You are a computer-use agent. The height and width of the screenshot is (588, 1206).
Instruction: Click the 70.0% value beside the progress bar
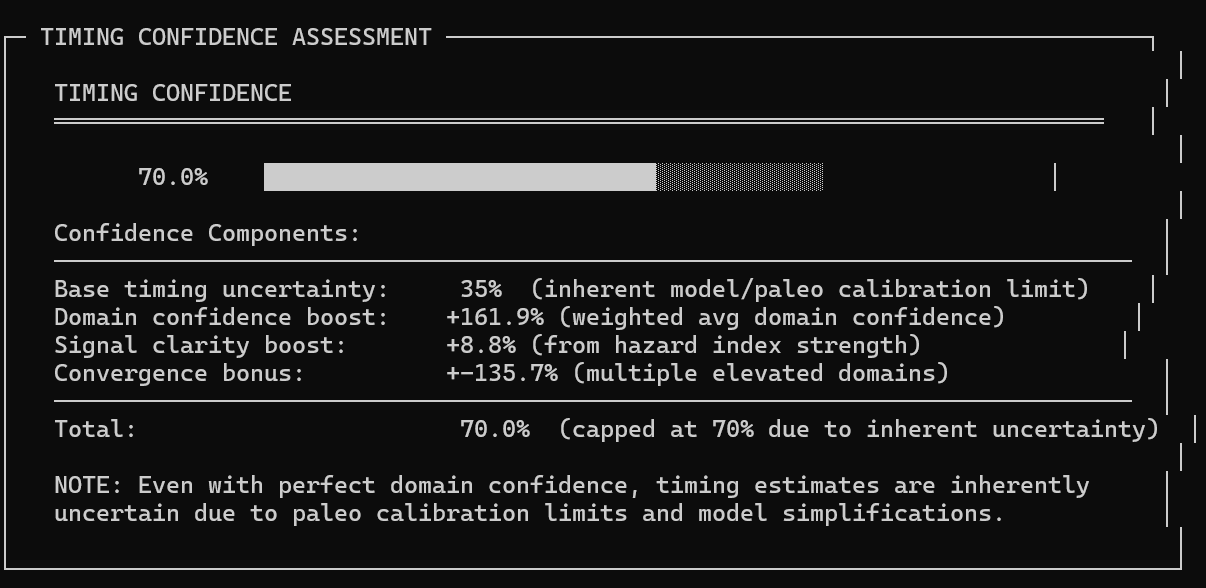(x=173, y=178)
